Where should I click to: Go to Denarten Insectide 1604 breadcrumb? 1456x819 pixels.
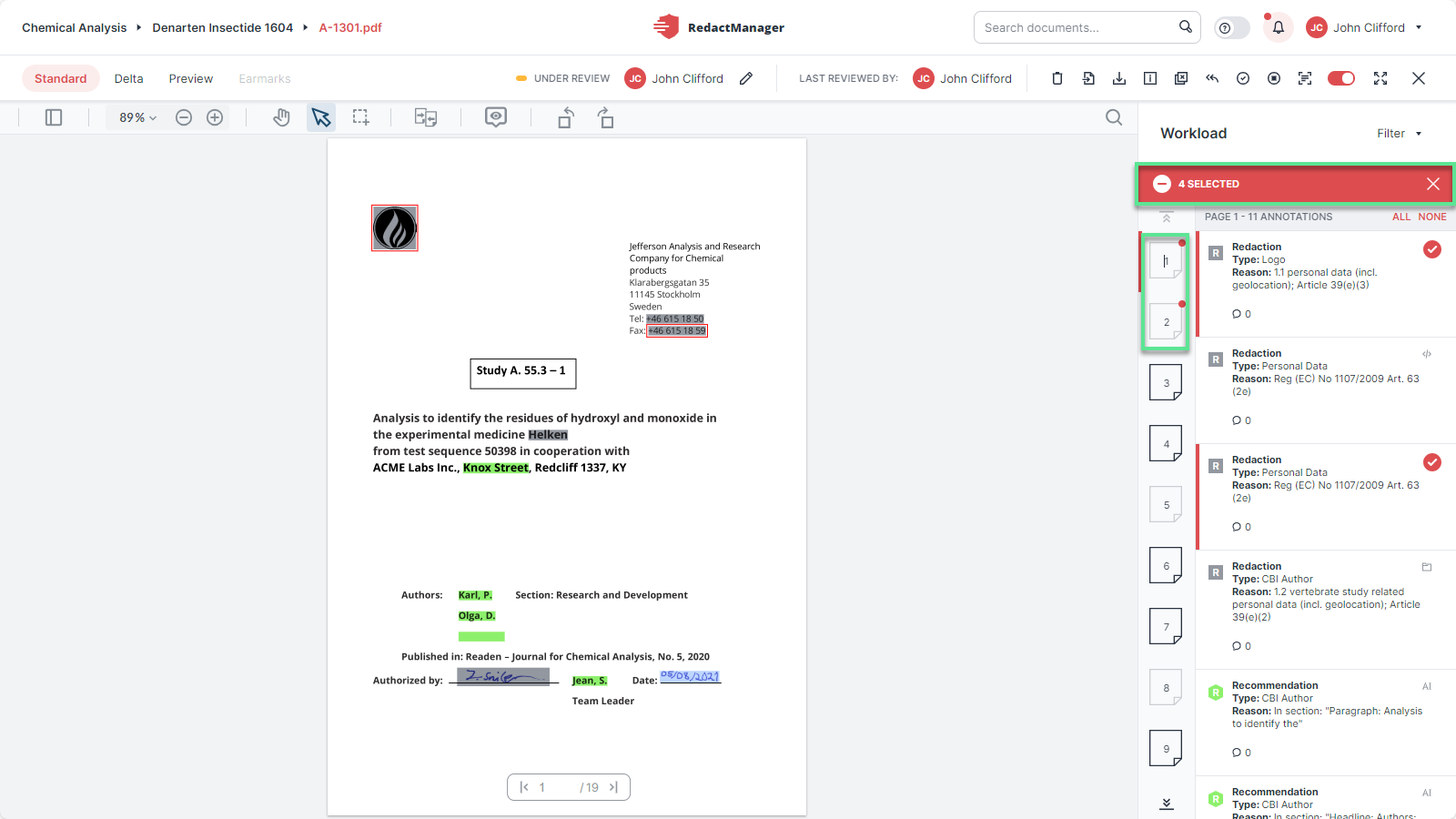tap(223, 27)
